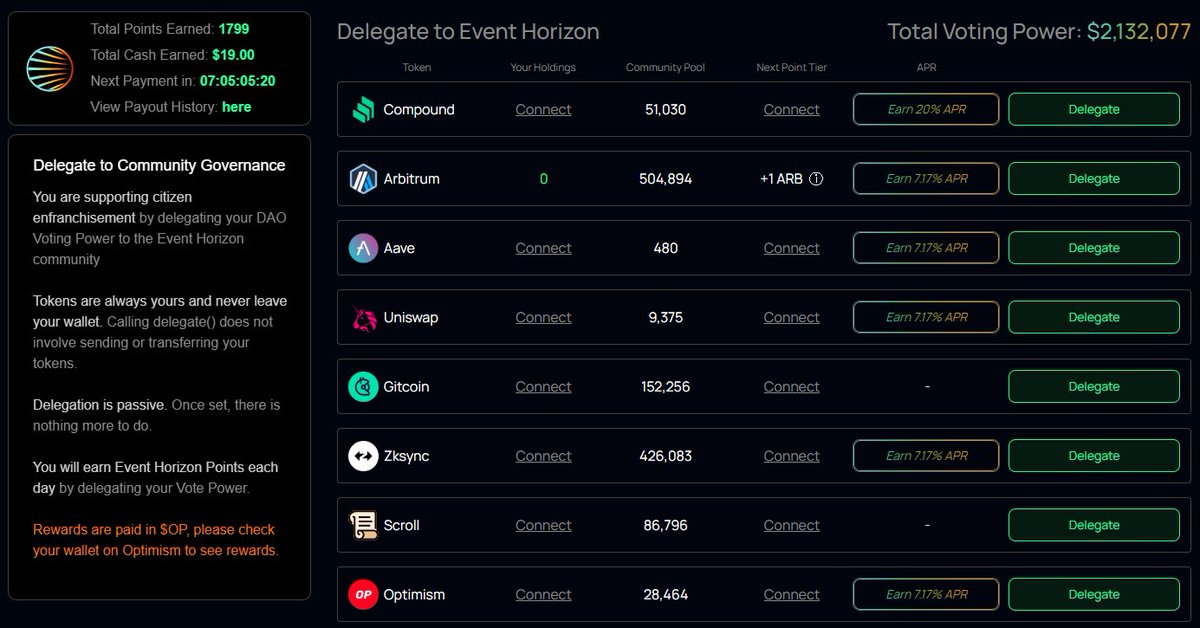Delegate Compound tokens
1200x628 pixels.
pyautogui.click(x=1094, y=109)
